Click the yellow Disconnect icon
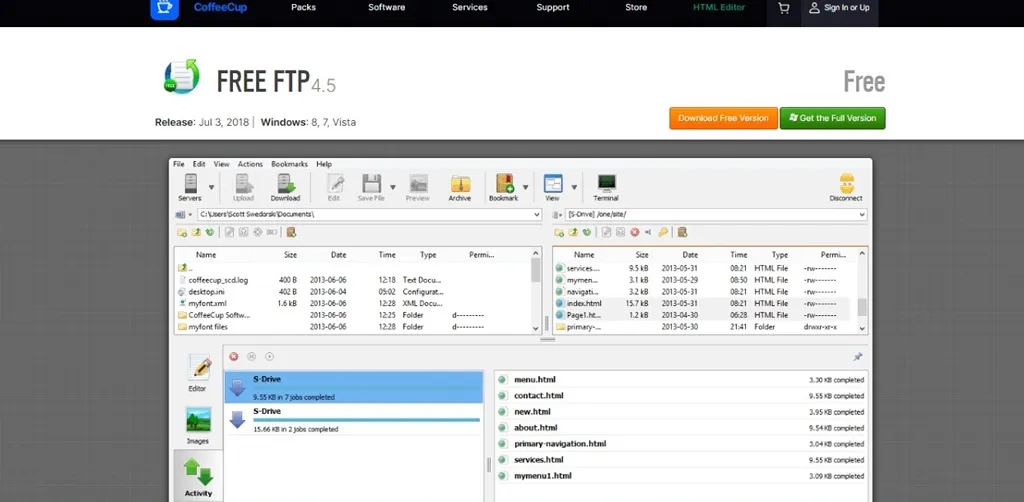Viewport: 1024px width, 502px height. click(x=846, y=183)
